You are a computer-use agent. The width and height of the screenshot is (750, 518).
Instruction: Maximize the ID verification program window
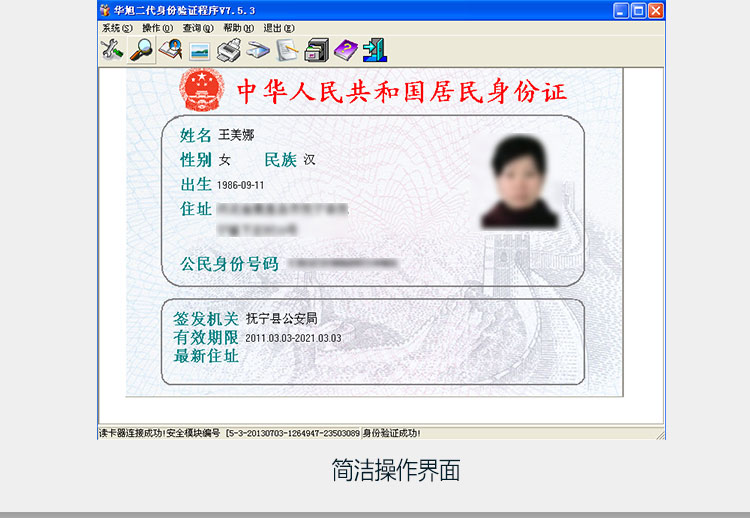point(638,10)
